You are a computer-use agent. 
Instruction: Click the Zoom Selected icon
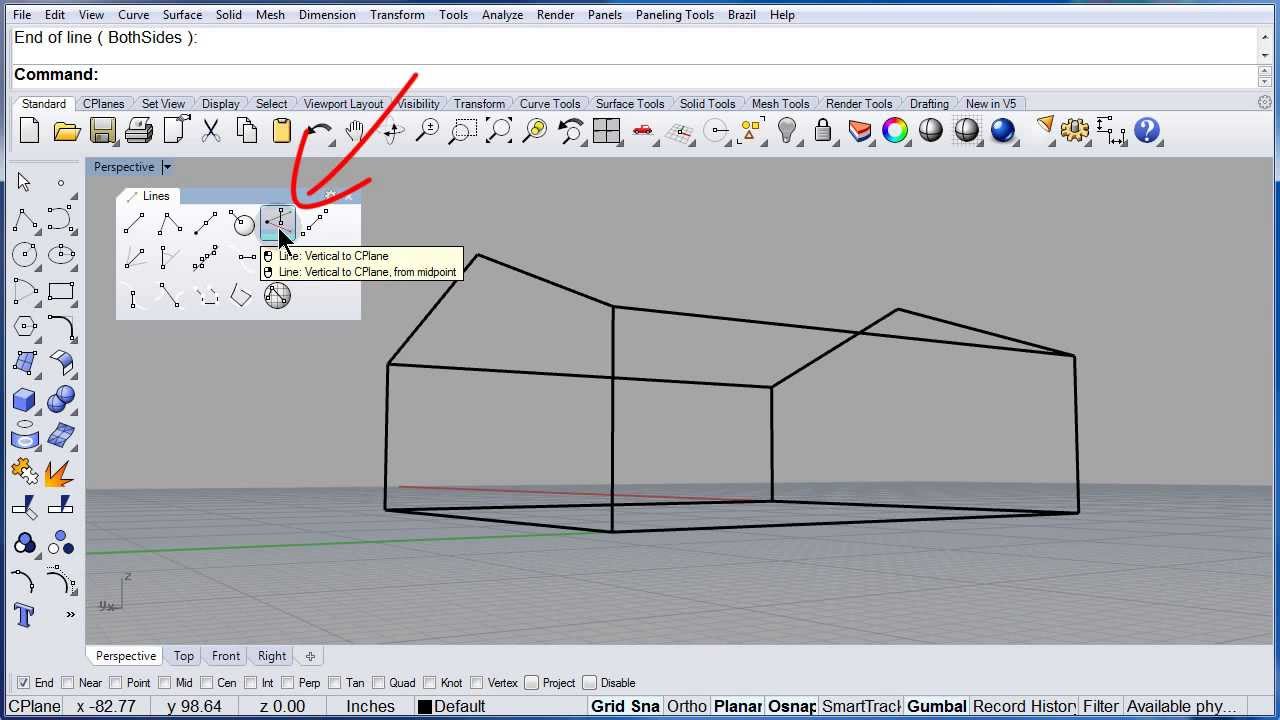pos(535,131)
